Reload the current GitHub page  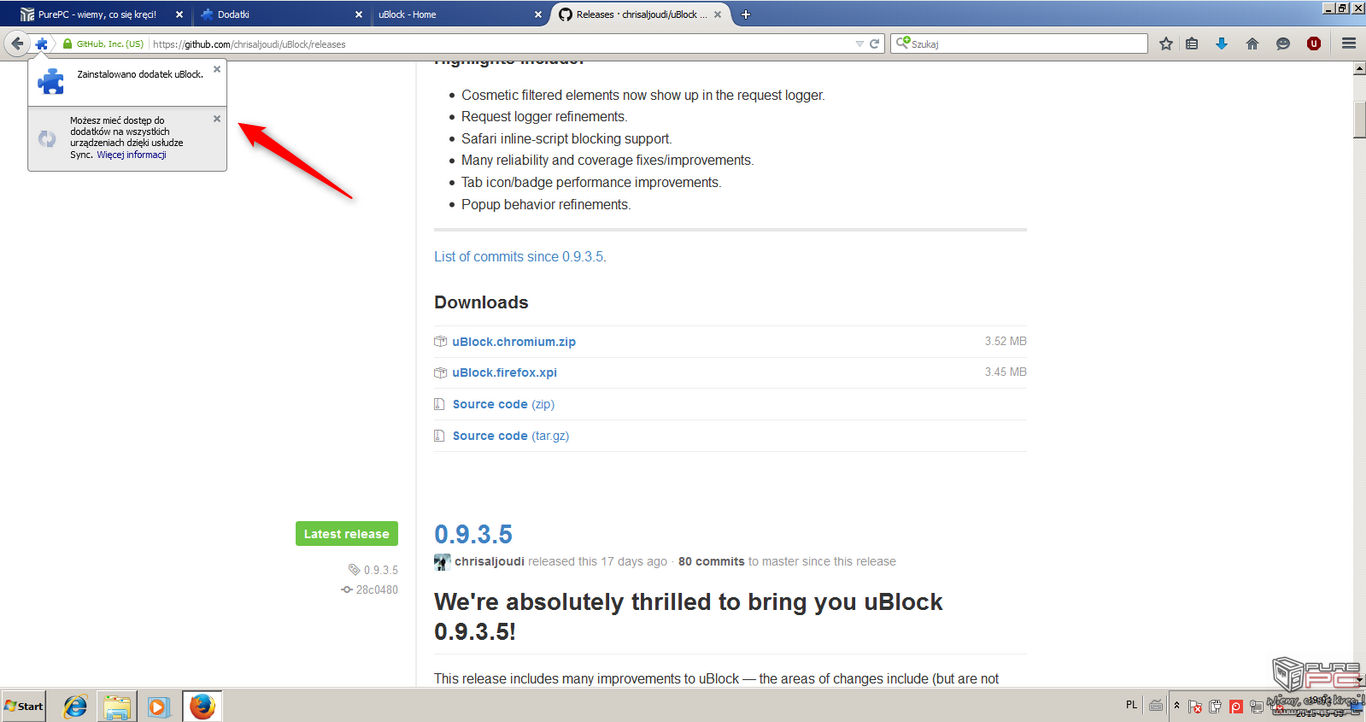[x=875, y=44]
